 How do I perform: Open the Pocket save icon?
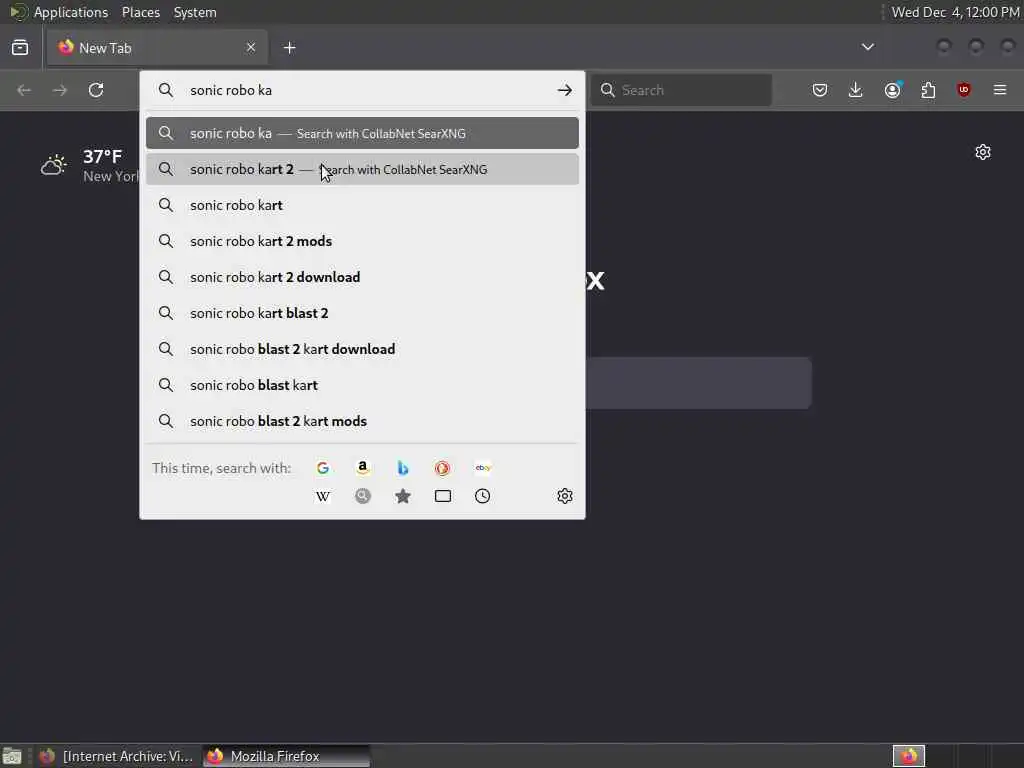820,90
